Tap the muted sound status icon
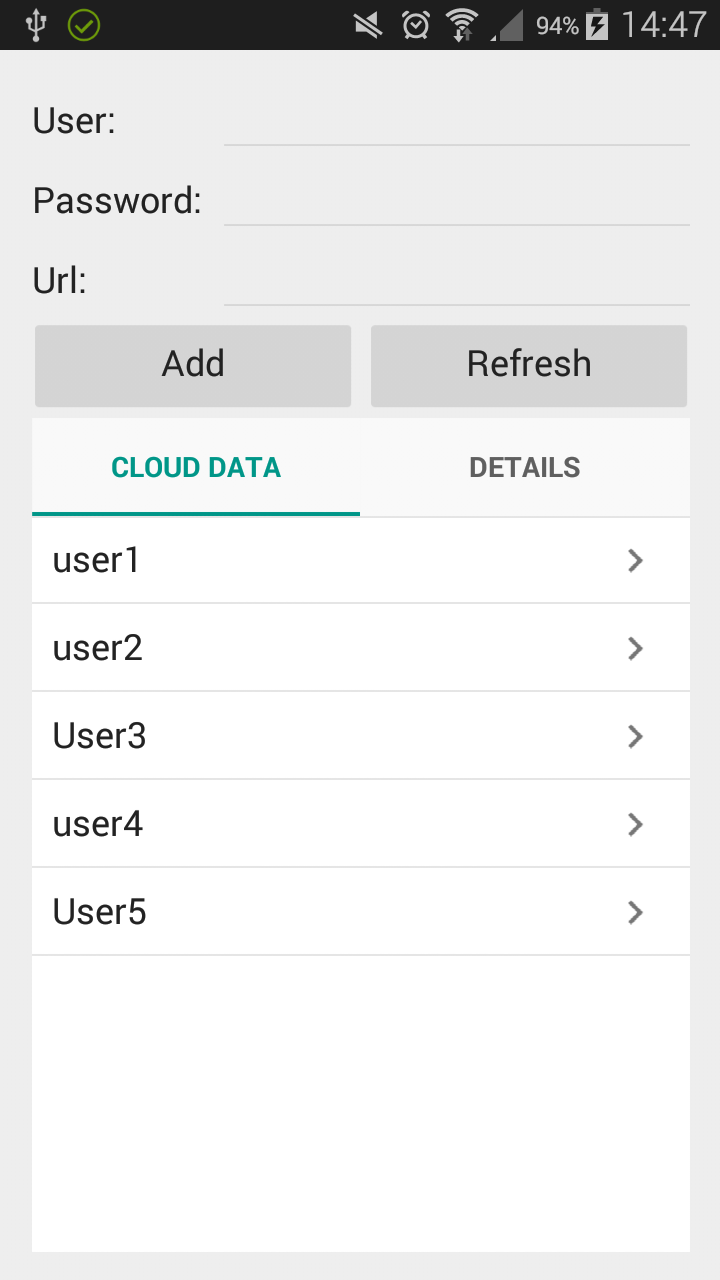Screen dimensions: 720x1280 (x=369, y=25)
